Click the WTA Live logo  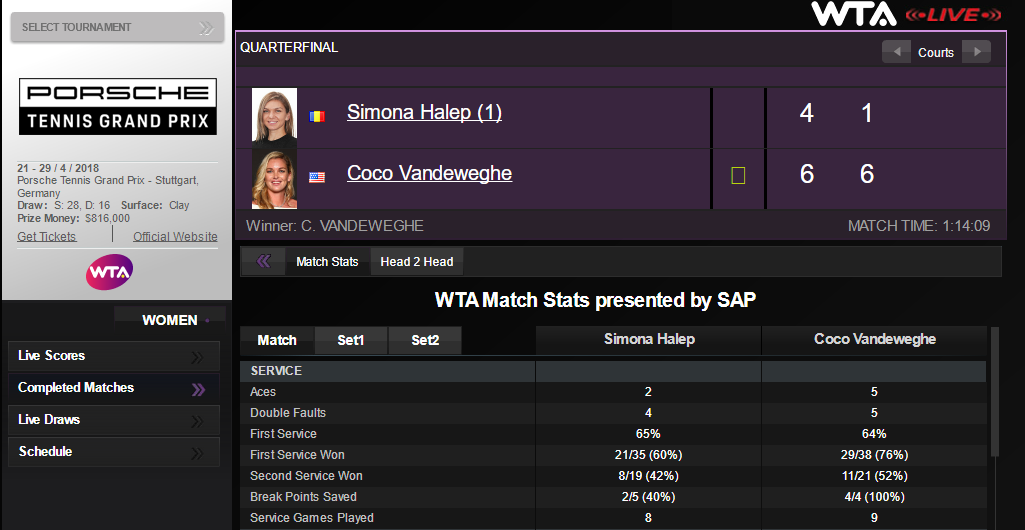pos(906,14)
